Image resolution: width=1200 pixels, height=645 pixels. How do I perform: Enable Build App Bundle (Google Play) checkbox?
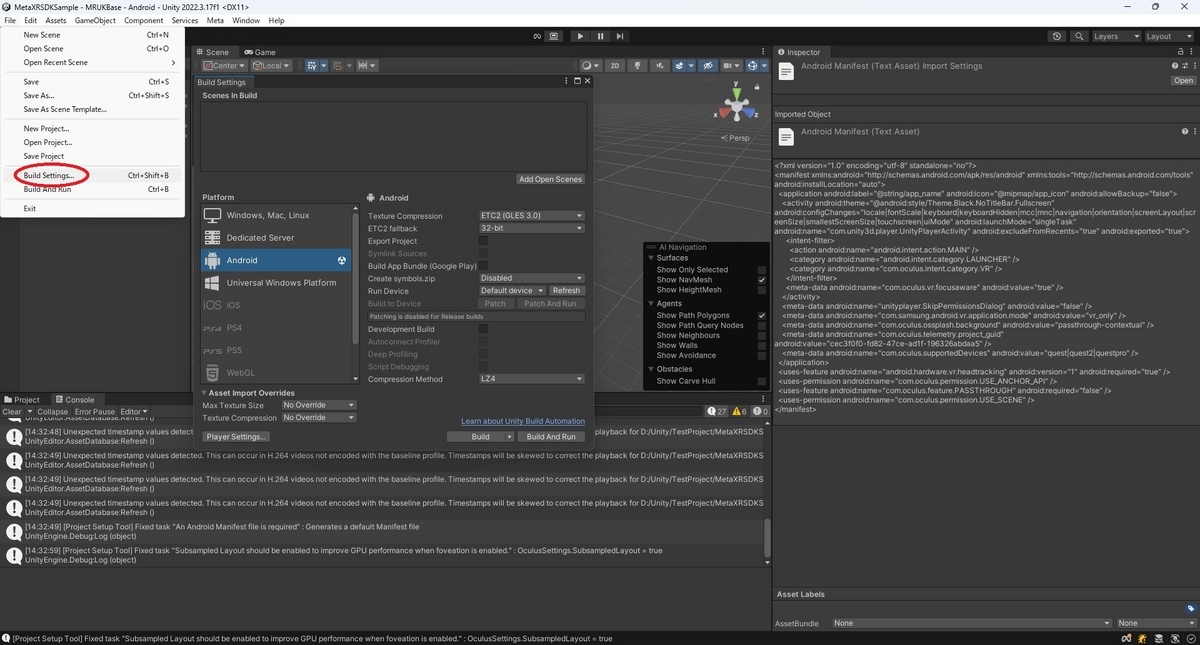[x=483, y=266]
